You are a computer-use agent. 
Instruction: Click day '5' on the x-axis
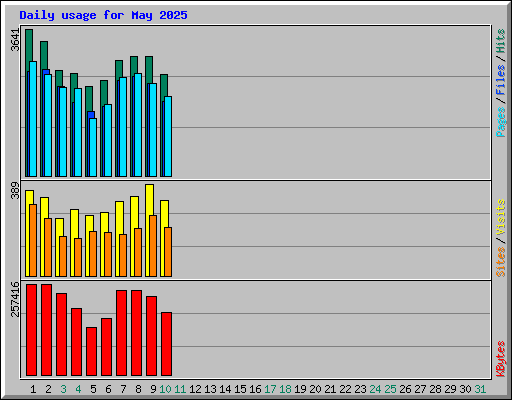click(93, 389)
